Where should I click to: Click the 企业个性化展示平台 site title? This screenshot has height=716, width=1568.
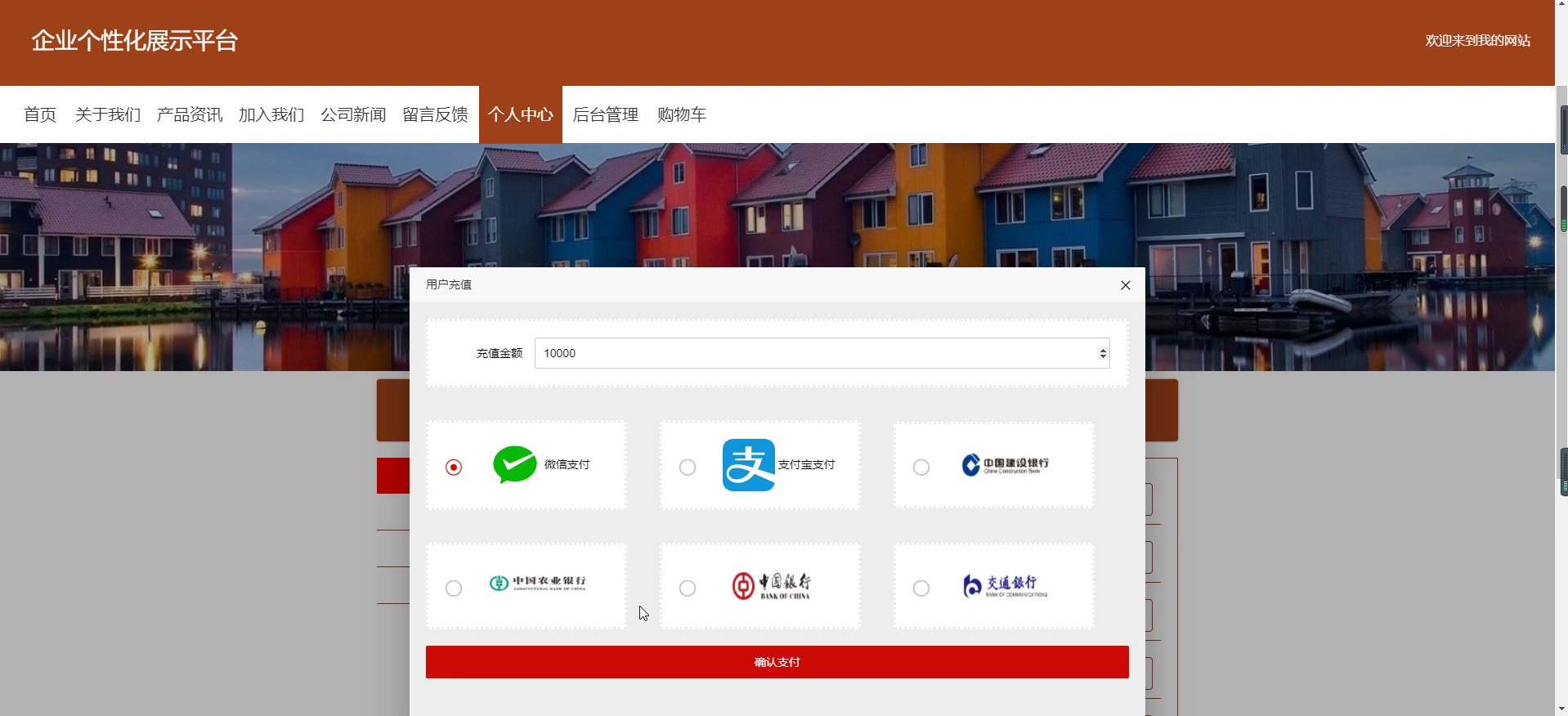(135, 41)
